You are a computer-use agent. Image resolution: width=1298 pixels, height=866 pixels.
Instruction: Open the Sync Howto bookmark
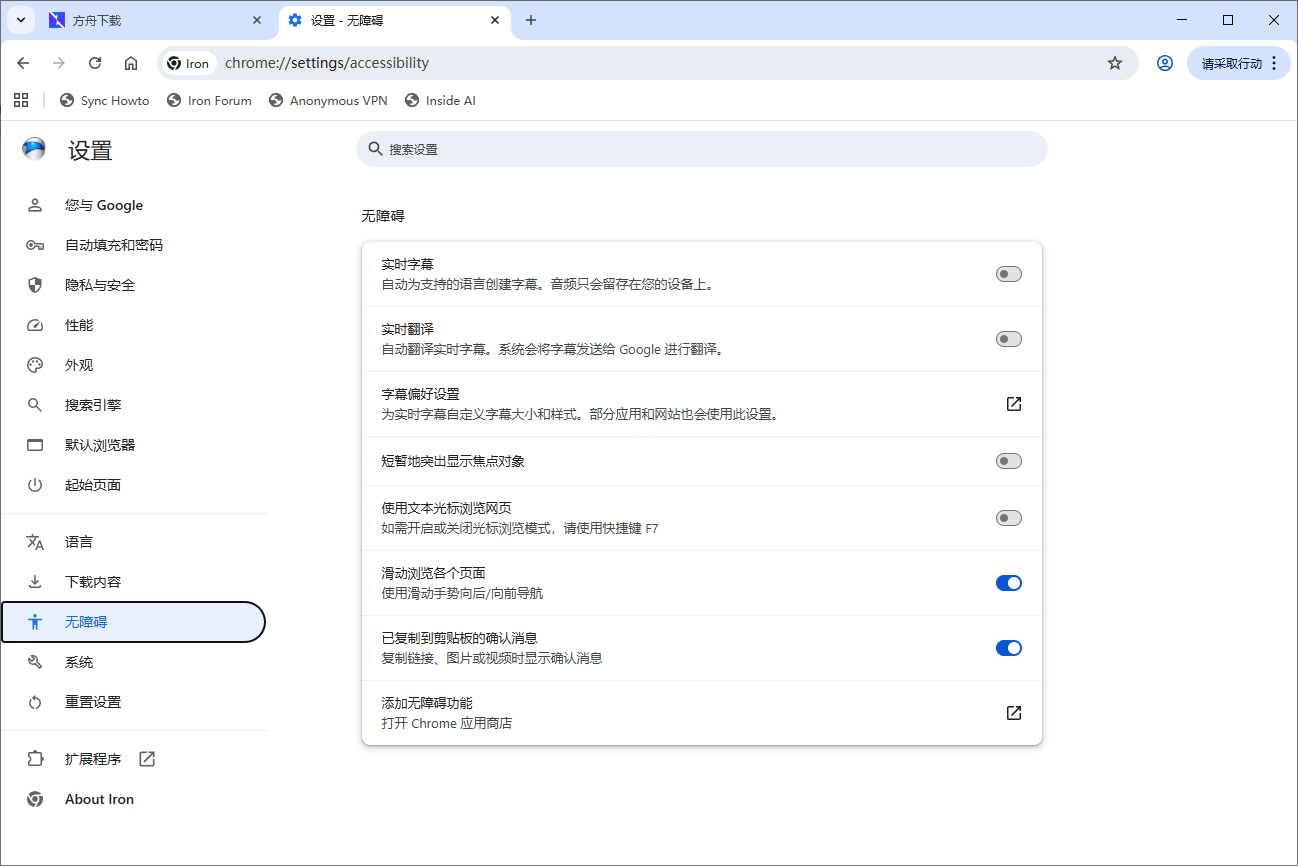[x=104, y=100]
